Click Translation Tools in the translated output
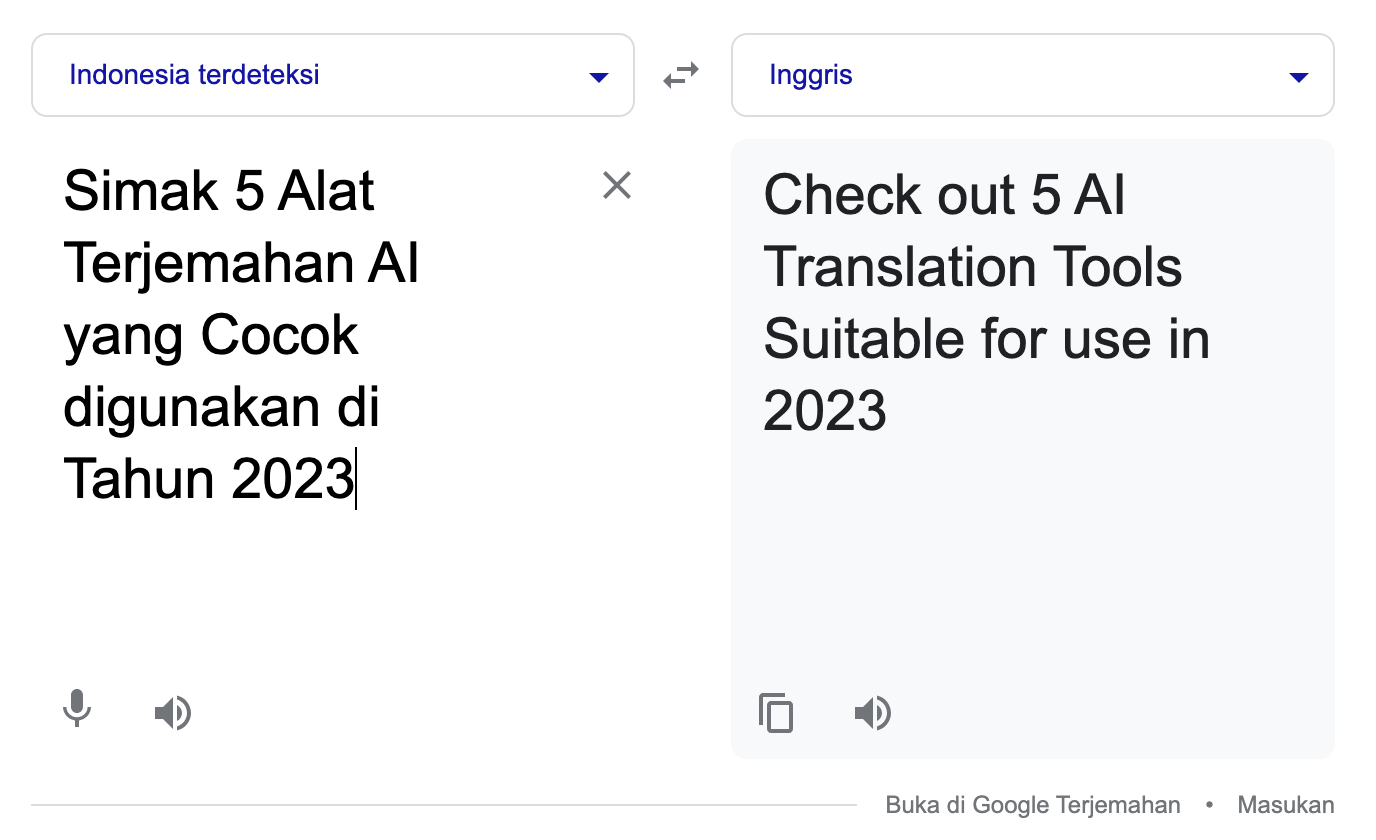This screenshot has width=1376, height=840. point(972,267)
